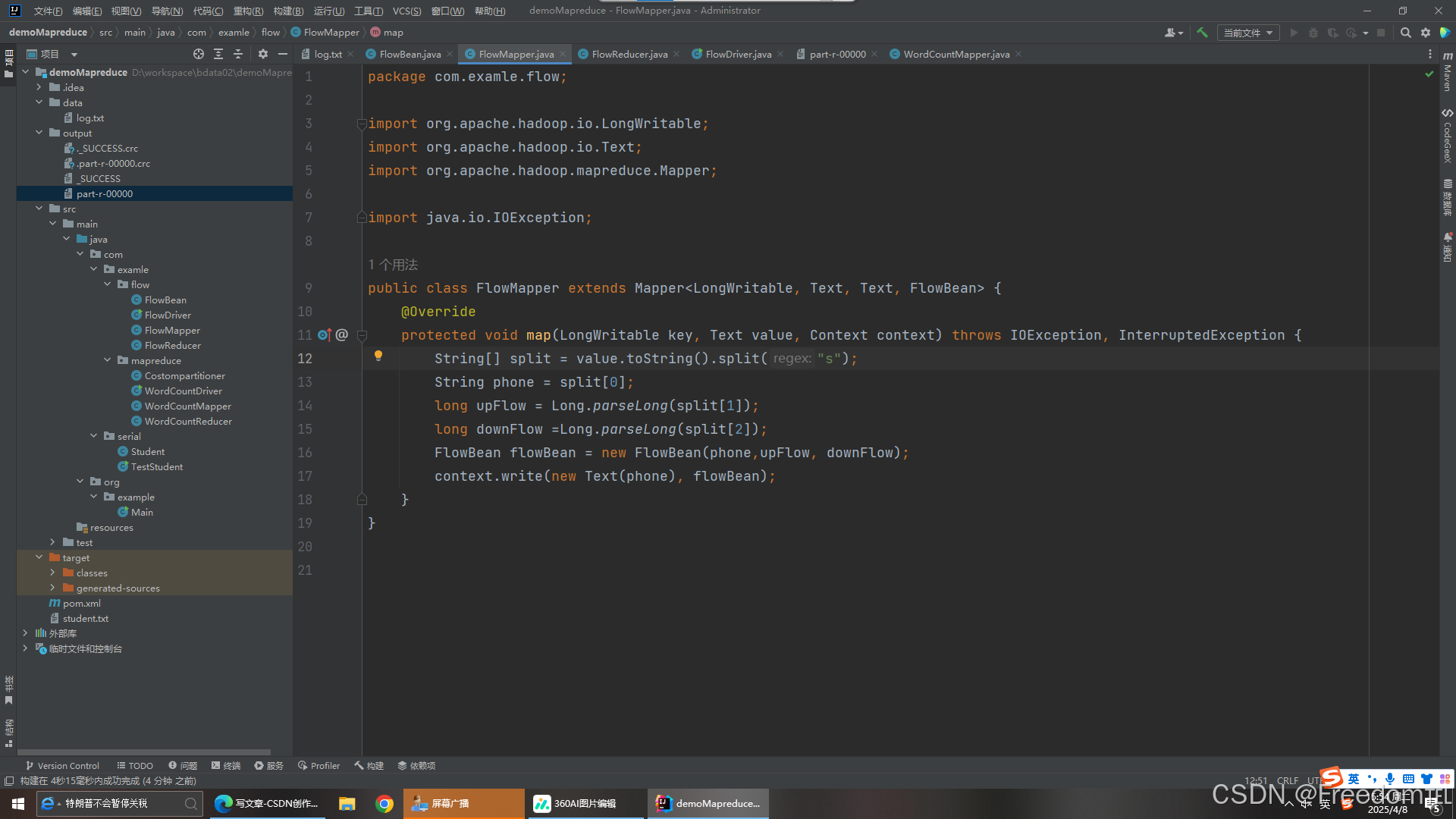Screen dimensions: 1456x819
Task: Click the FlowMapper breadcrumb in navigation bar
Action: coord(331,33)
